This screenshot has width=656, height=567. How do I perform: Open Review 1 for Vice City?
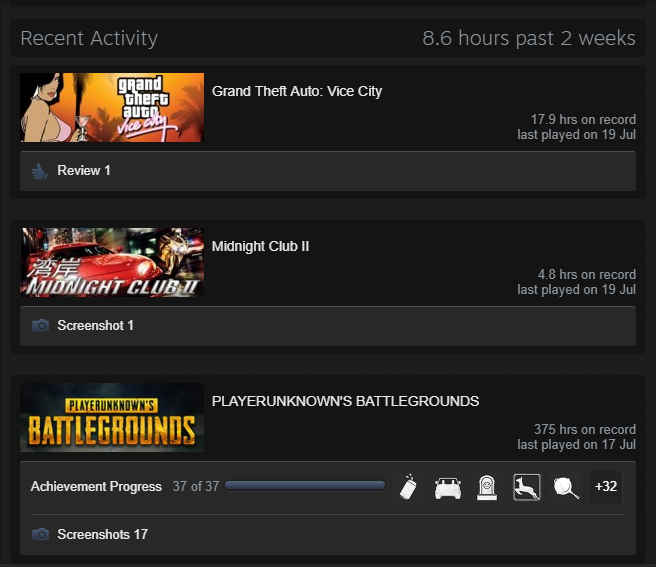(x=84, y=171)
